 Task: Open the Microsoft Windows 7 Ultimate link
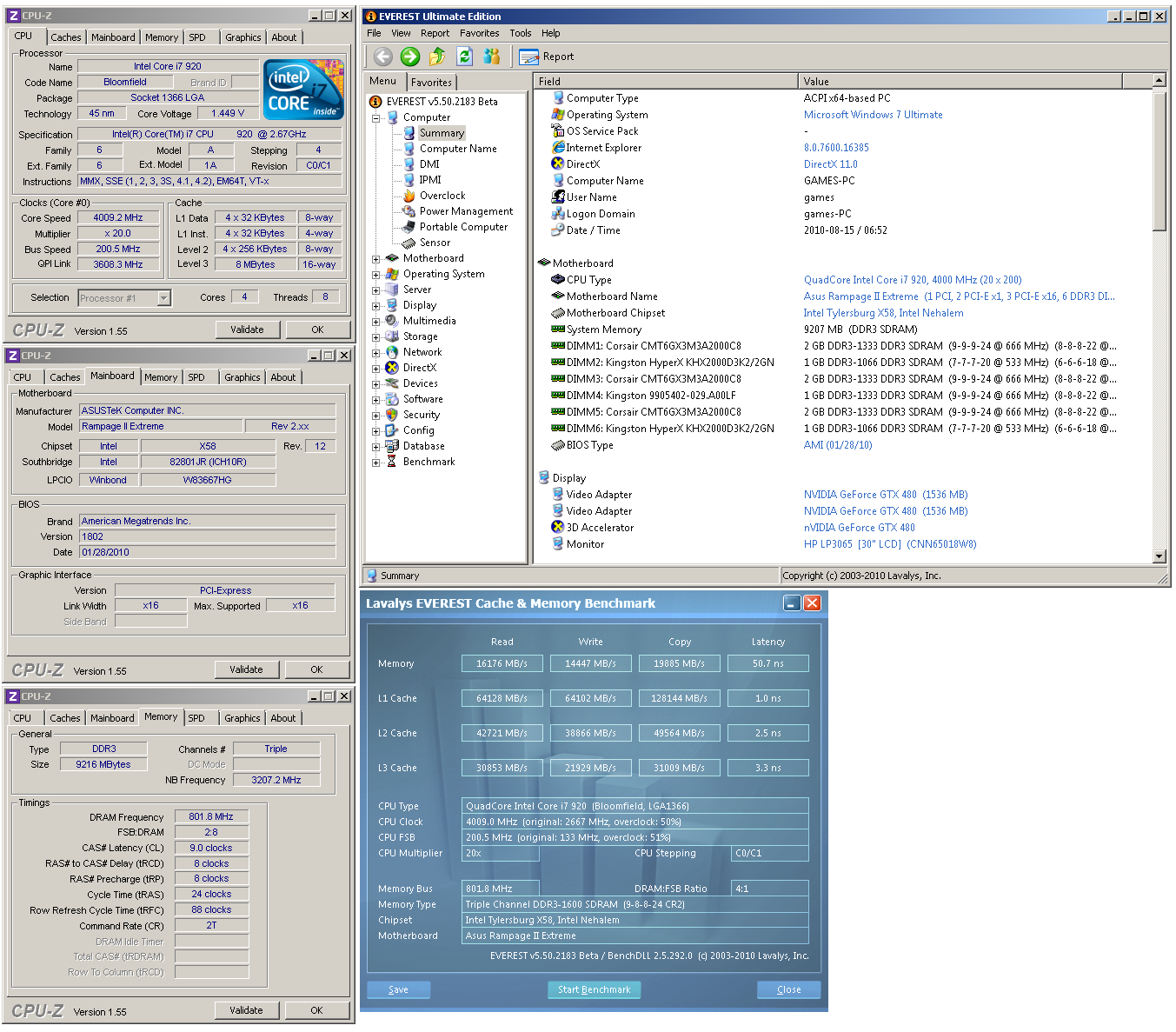tap(873, 115)
